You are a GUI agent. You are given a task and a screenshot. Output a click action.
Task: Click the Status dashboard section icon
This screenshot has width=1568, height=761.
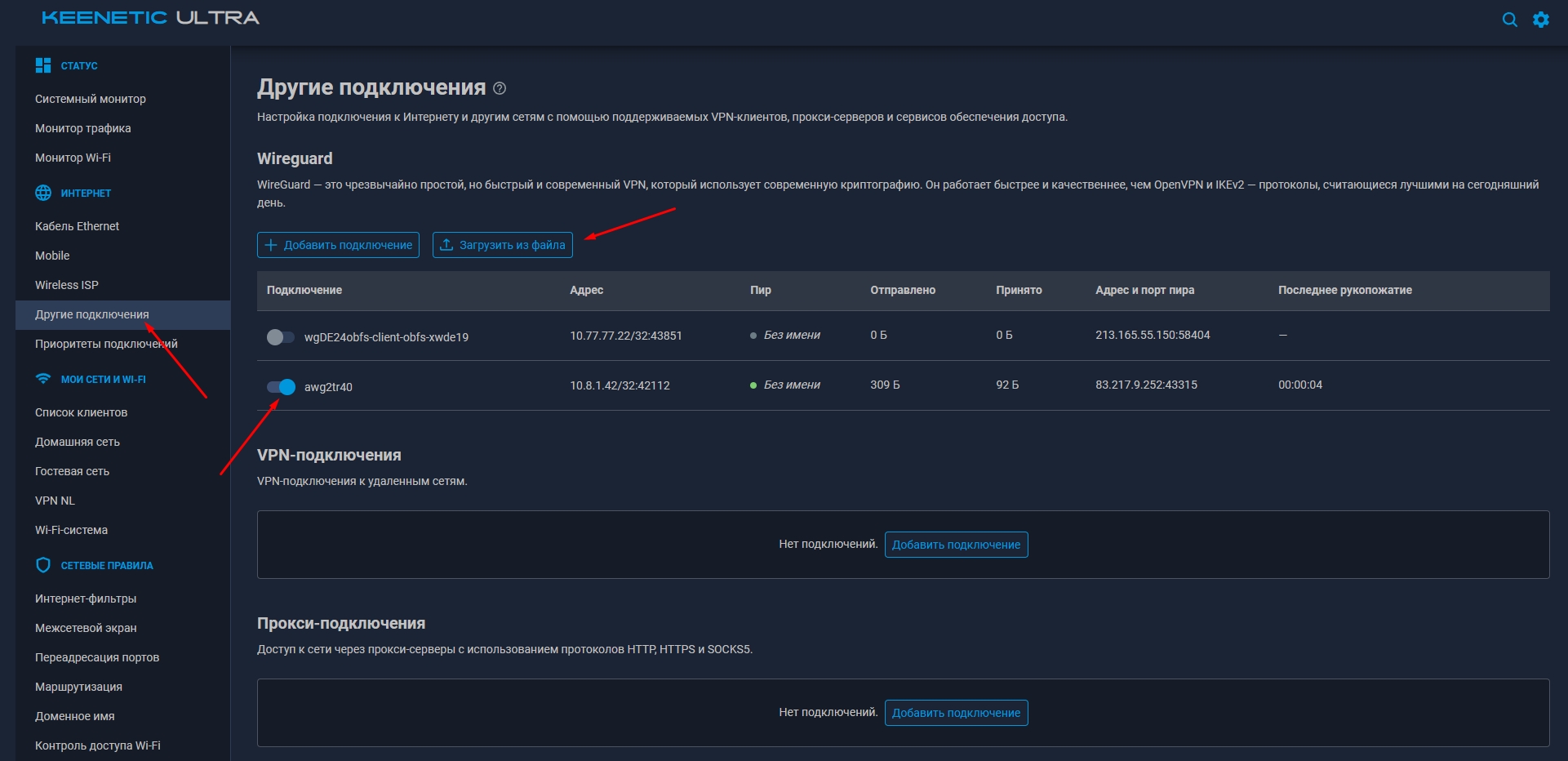click(x=43, y=65)
